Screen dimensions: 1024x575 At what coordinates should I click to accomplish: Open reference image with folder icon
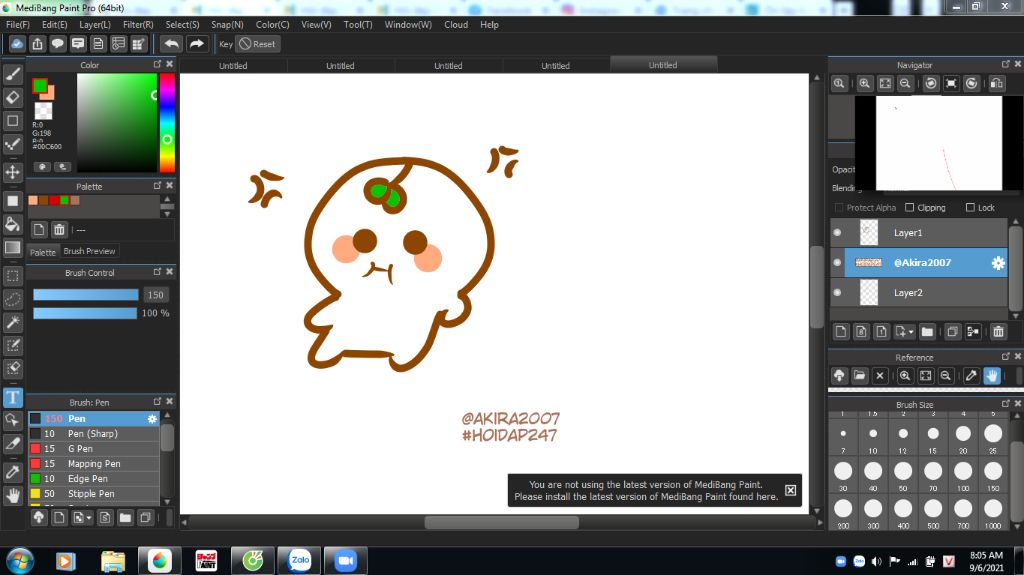pyautogui.click(x=859, y=376)
